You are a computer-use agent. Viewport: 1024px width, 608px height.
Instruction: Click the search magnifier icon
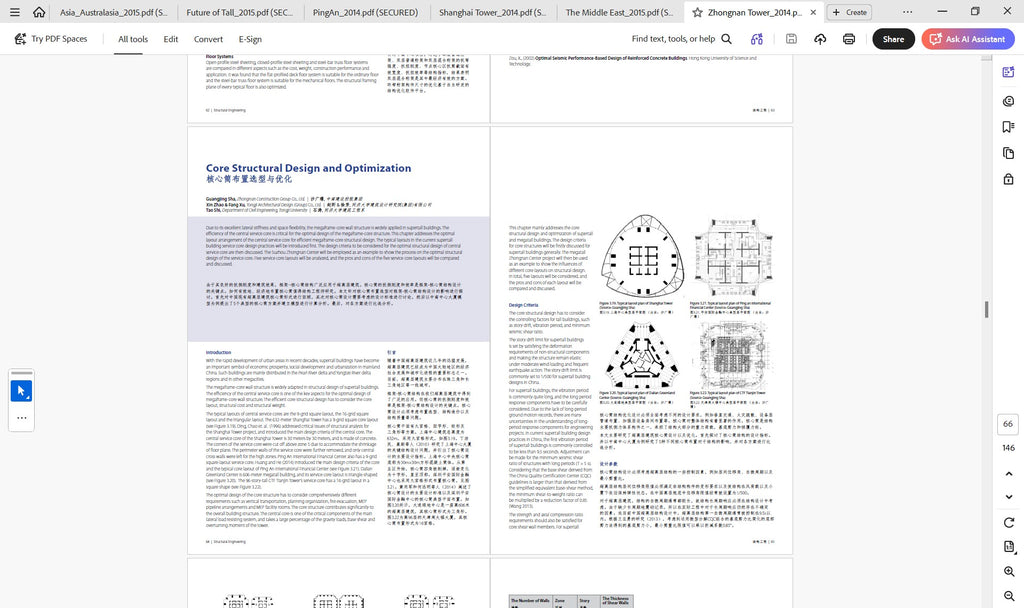[726, 39]
